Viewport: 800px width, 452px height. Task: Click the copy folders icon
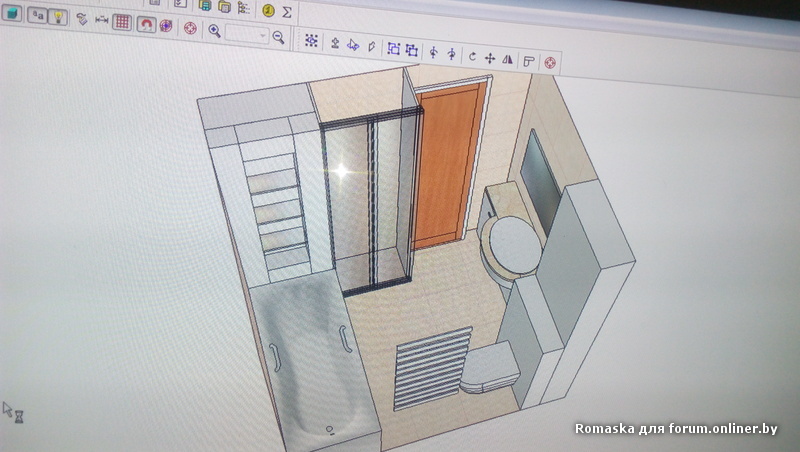click(224, 7)
